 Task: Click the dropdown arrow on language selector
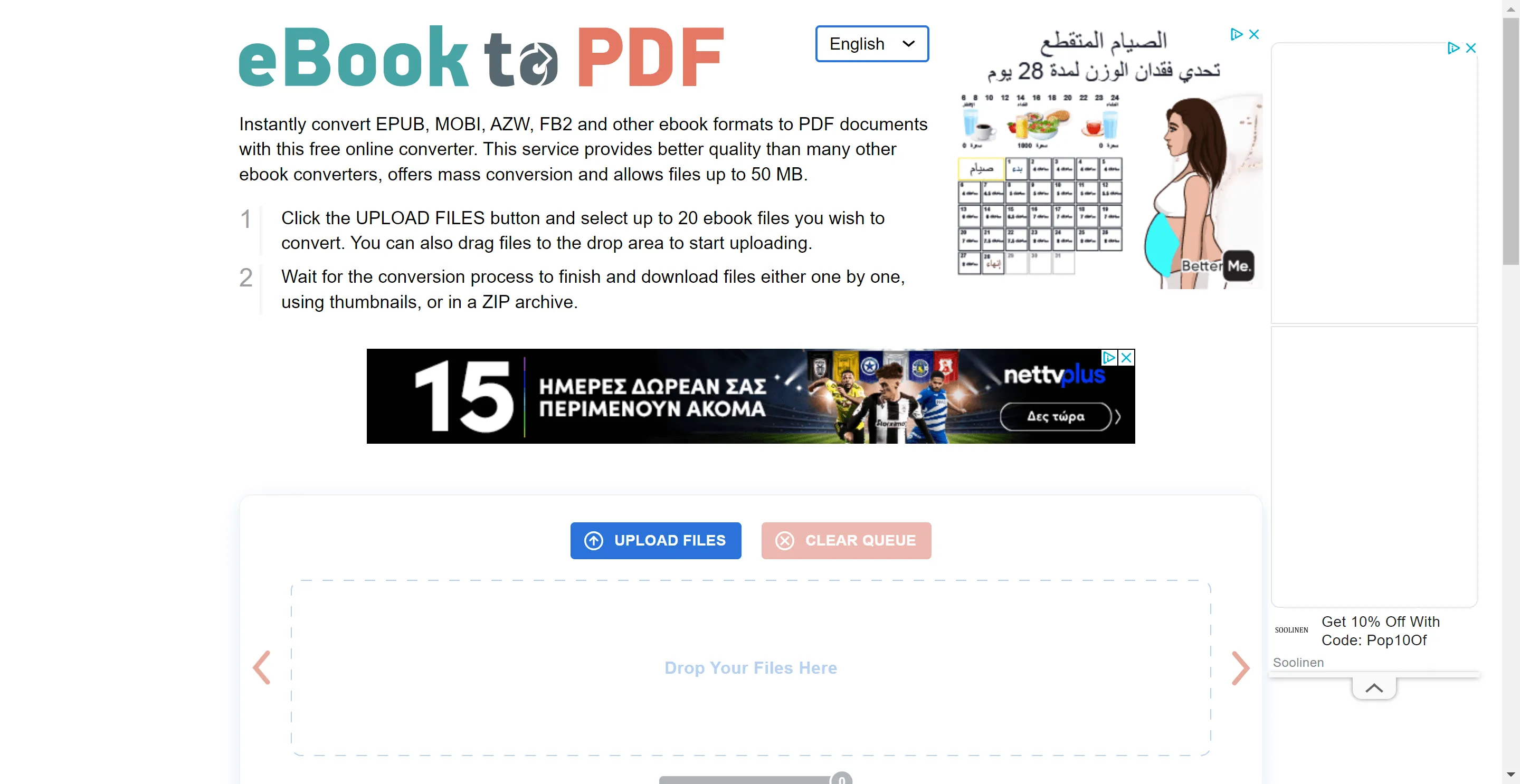click(x=911, y=43)
